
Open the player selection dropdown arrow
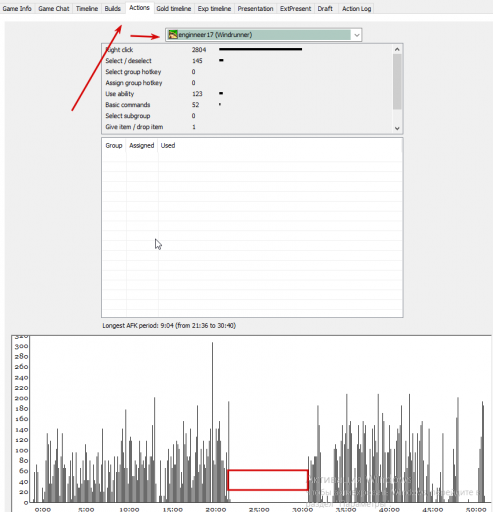(x=356, y=35)
